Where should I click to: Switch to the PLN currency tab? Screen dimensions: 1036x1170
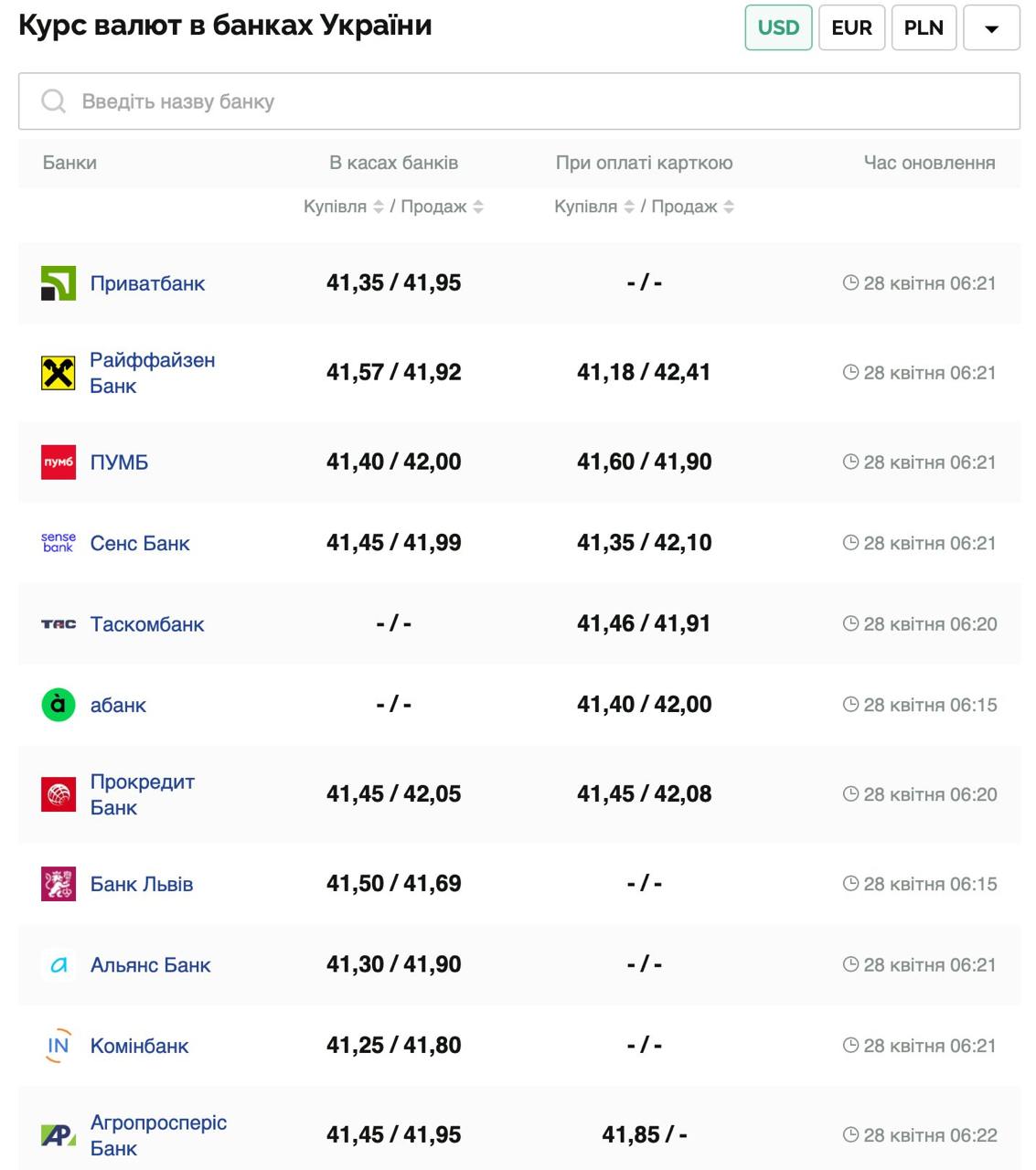point(924,27)
